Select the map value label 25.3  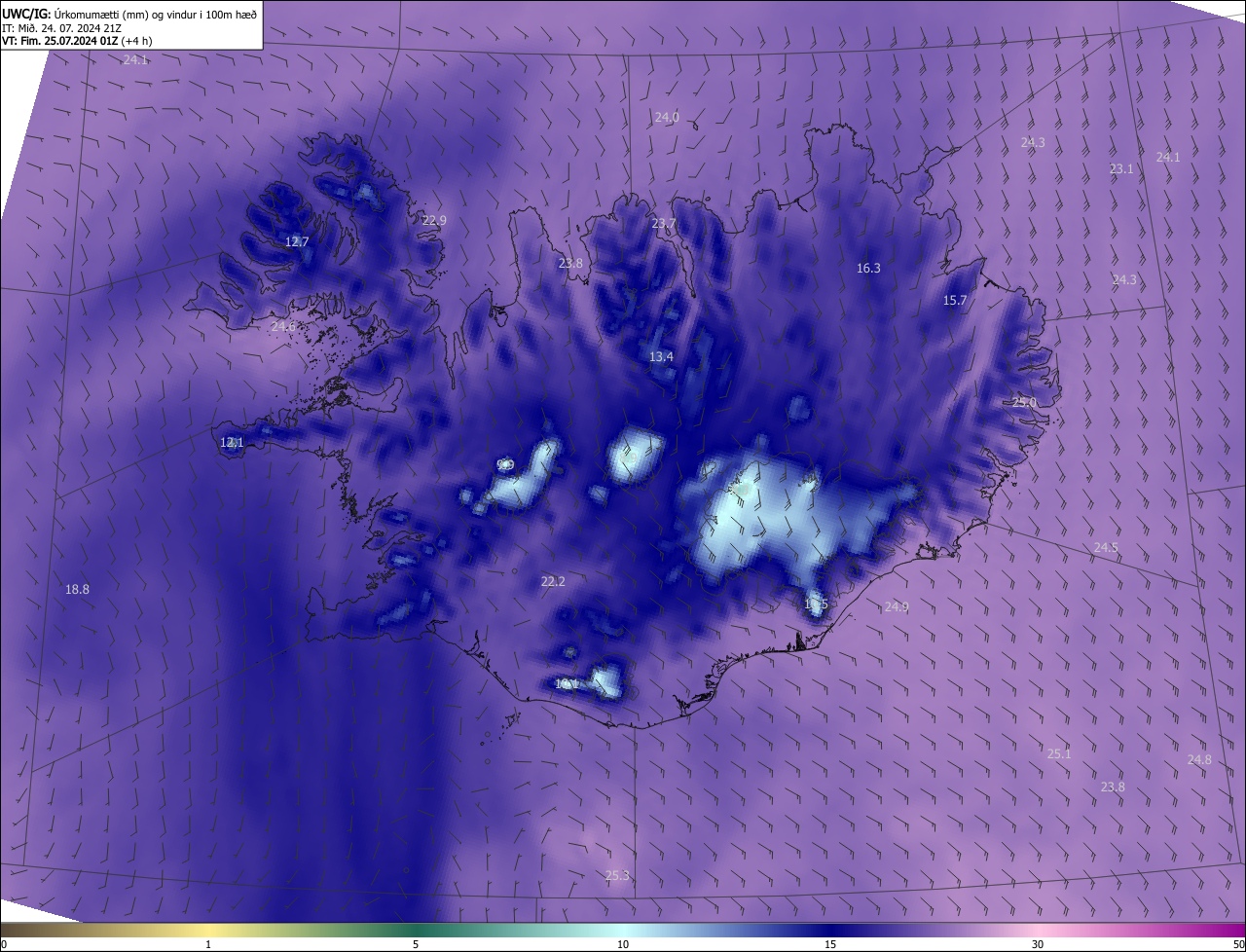(x=617, y=875)
